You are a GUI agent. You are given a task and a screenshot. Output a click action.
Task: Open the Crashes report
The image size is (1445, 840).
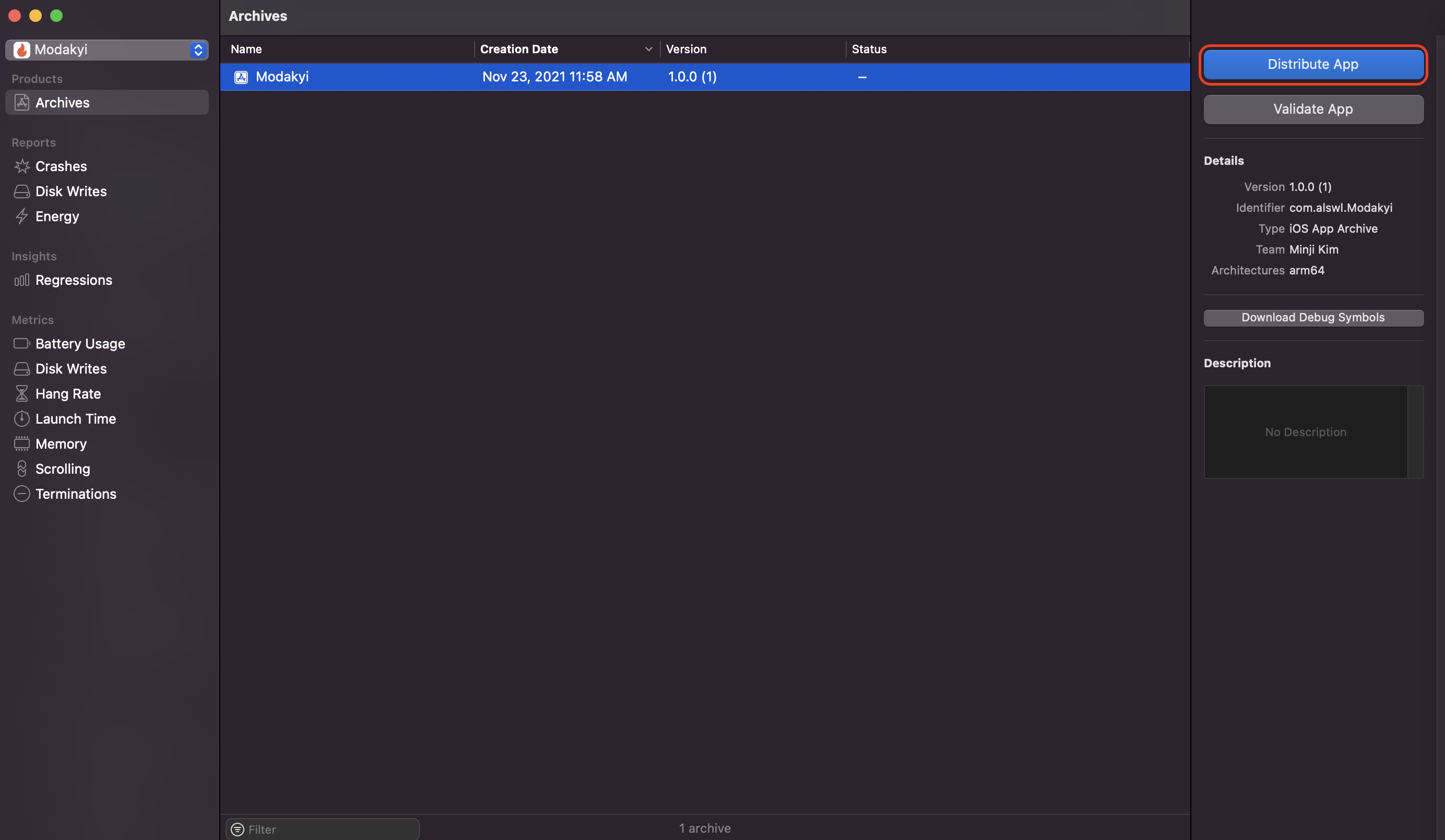coord(106,166)
